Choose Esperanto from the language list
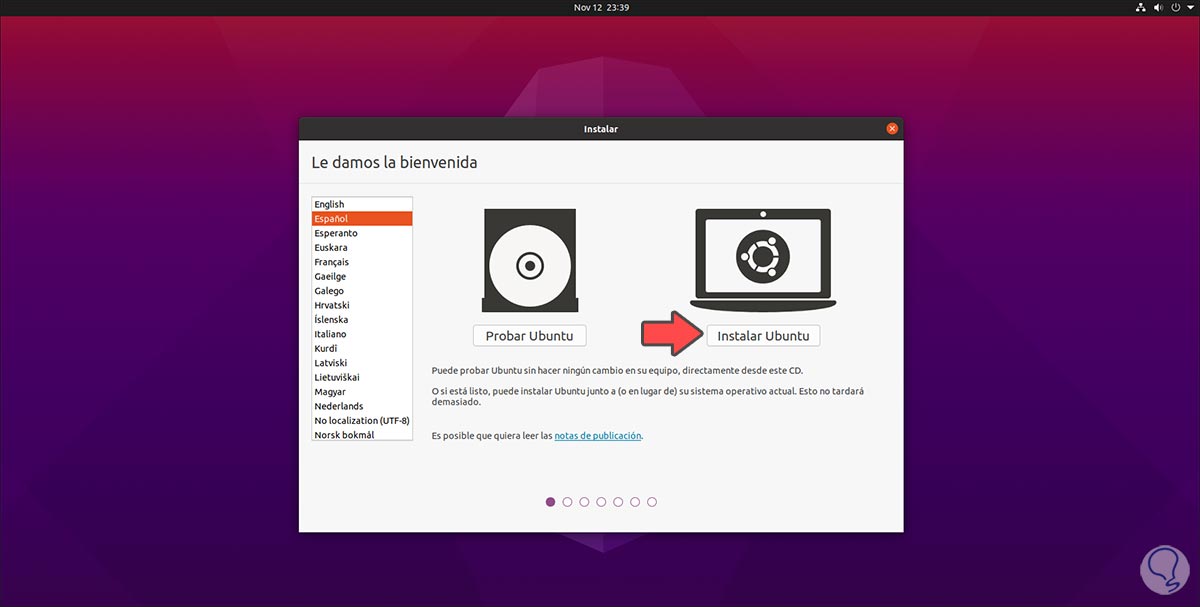This screenshot has width=1200, height=607. click(362, 233)
